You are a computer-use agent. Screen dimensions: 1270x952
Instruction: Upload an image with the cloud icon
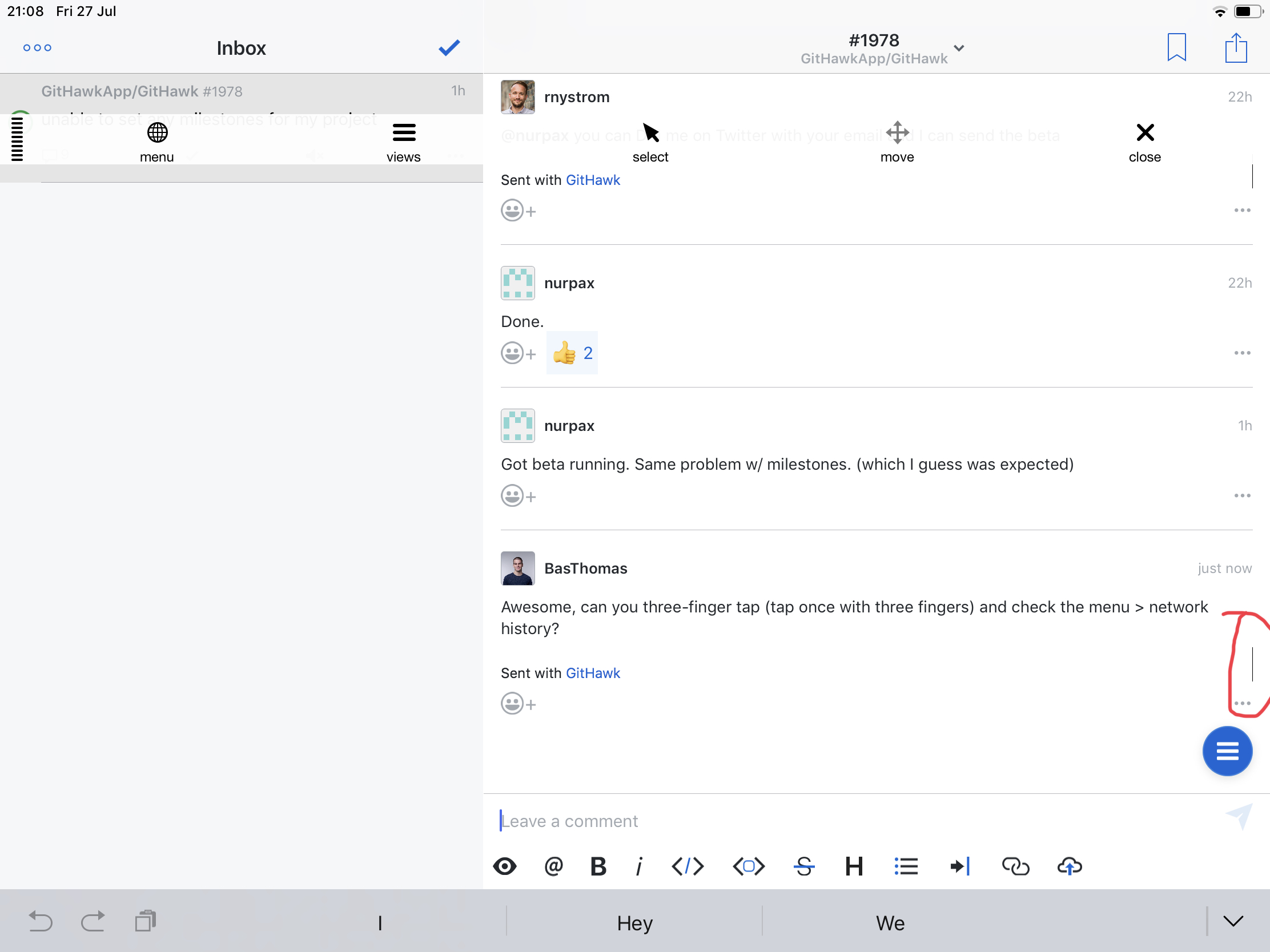tap(1069, 866)
